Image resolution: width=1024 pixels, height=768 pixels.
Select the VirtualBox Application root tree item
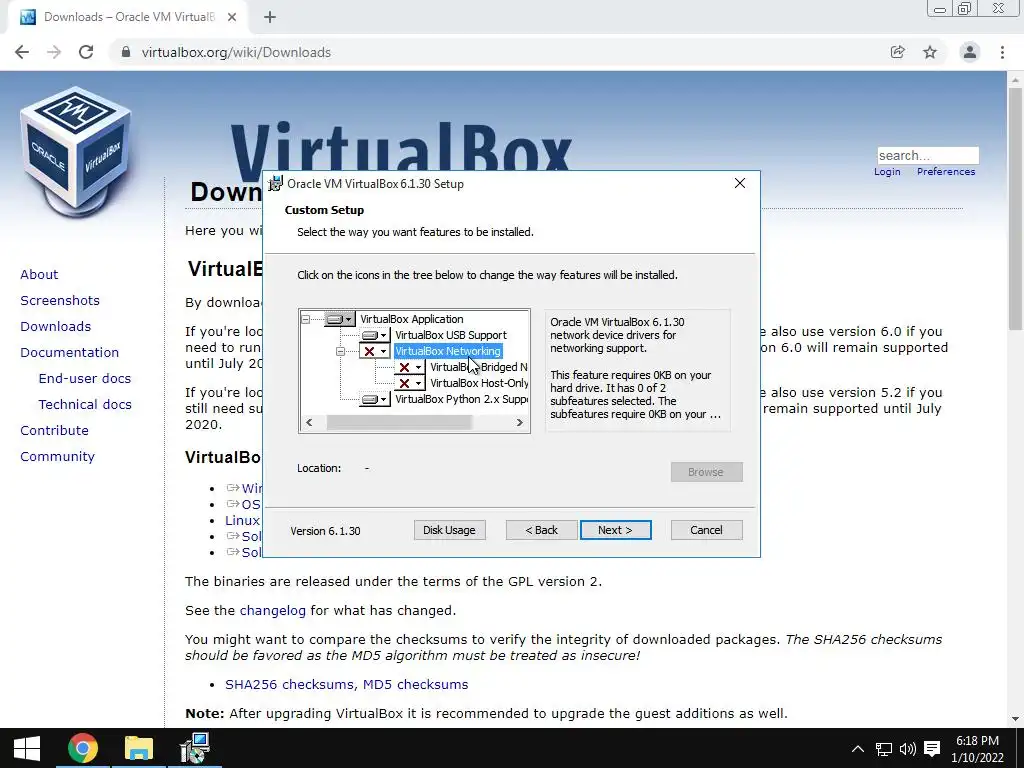(411, 319)
